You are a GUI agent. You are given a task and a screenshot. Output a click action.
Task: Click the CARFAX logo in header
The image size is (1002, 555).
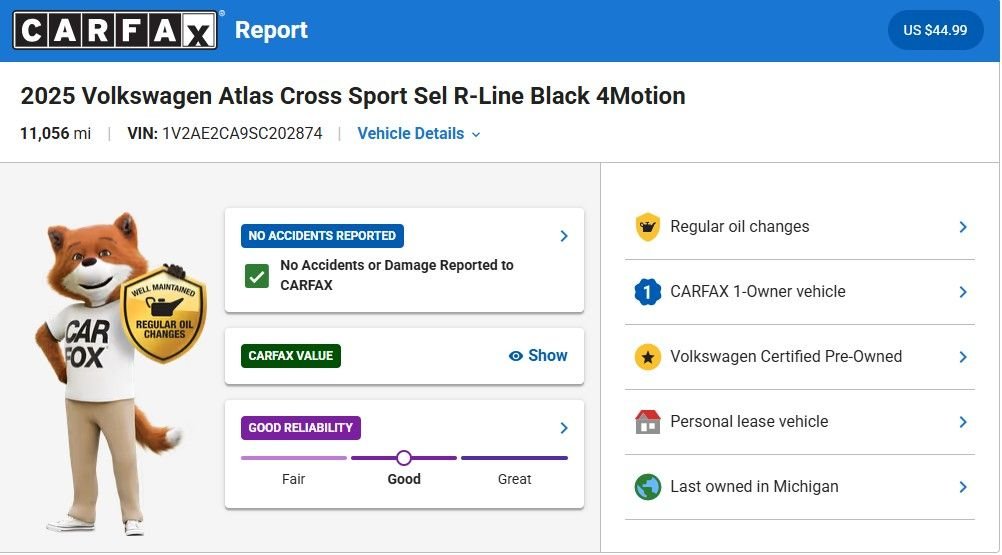pos(114,30)
